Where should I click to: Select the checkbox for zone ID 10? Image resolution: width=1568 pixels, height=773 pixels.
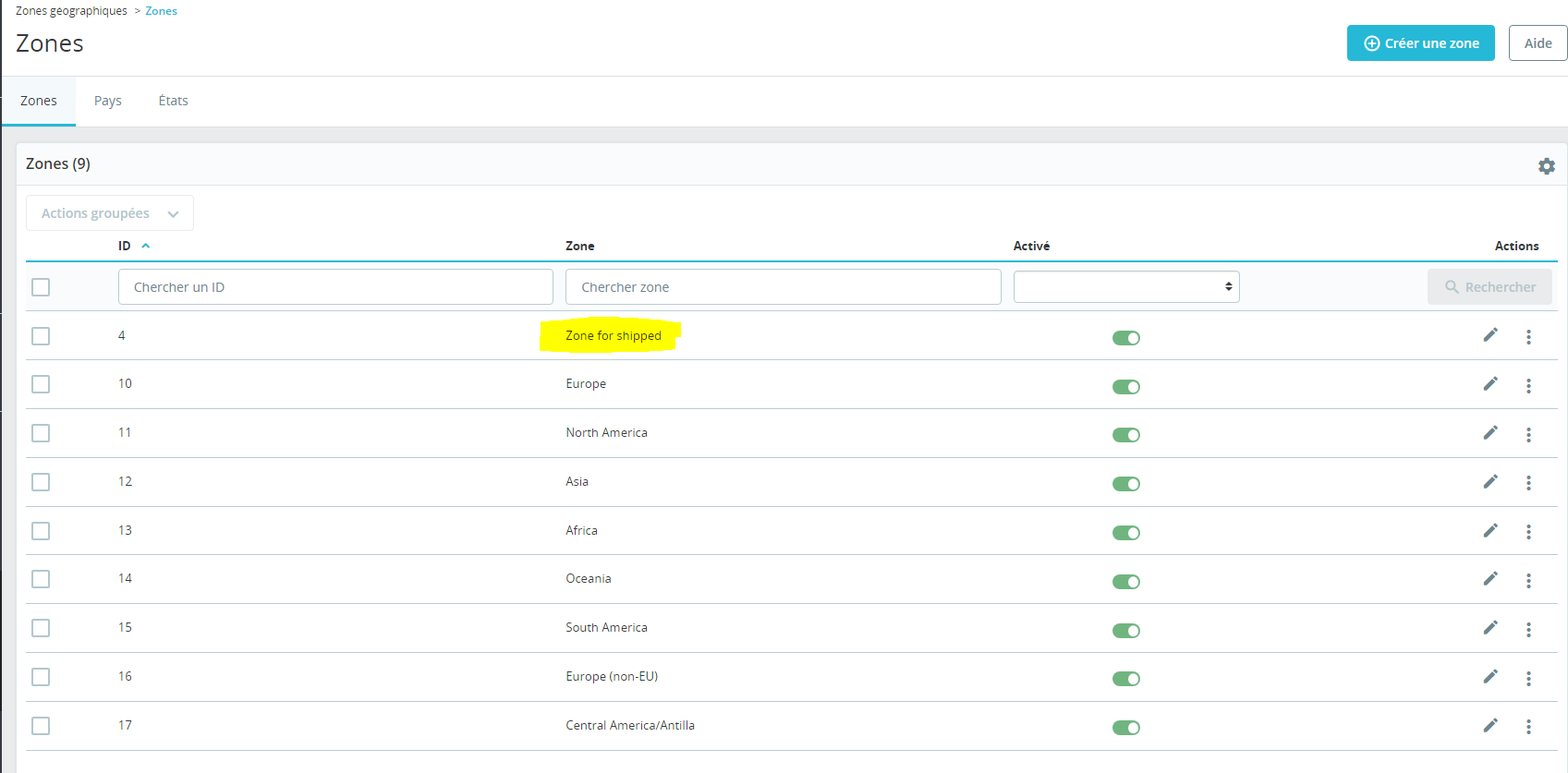coord(41,384)
